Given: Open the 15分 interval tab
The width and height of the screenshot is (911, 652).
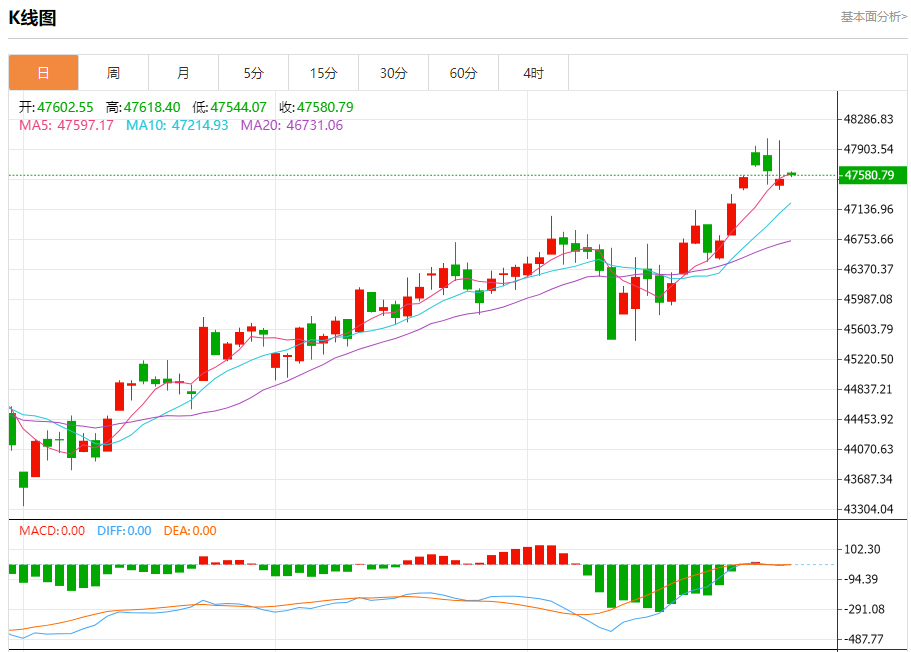Looking at the screenshot, I should click(324, 73).
